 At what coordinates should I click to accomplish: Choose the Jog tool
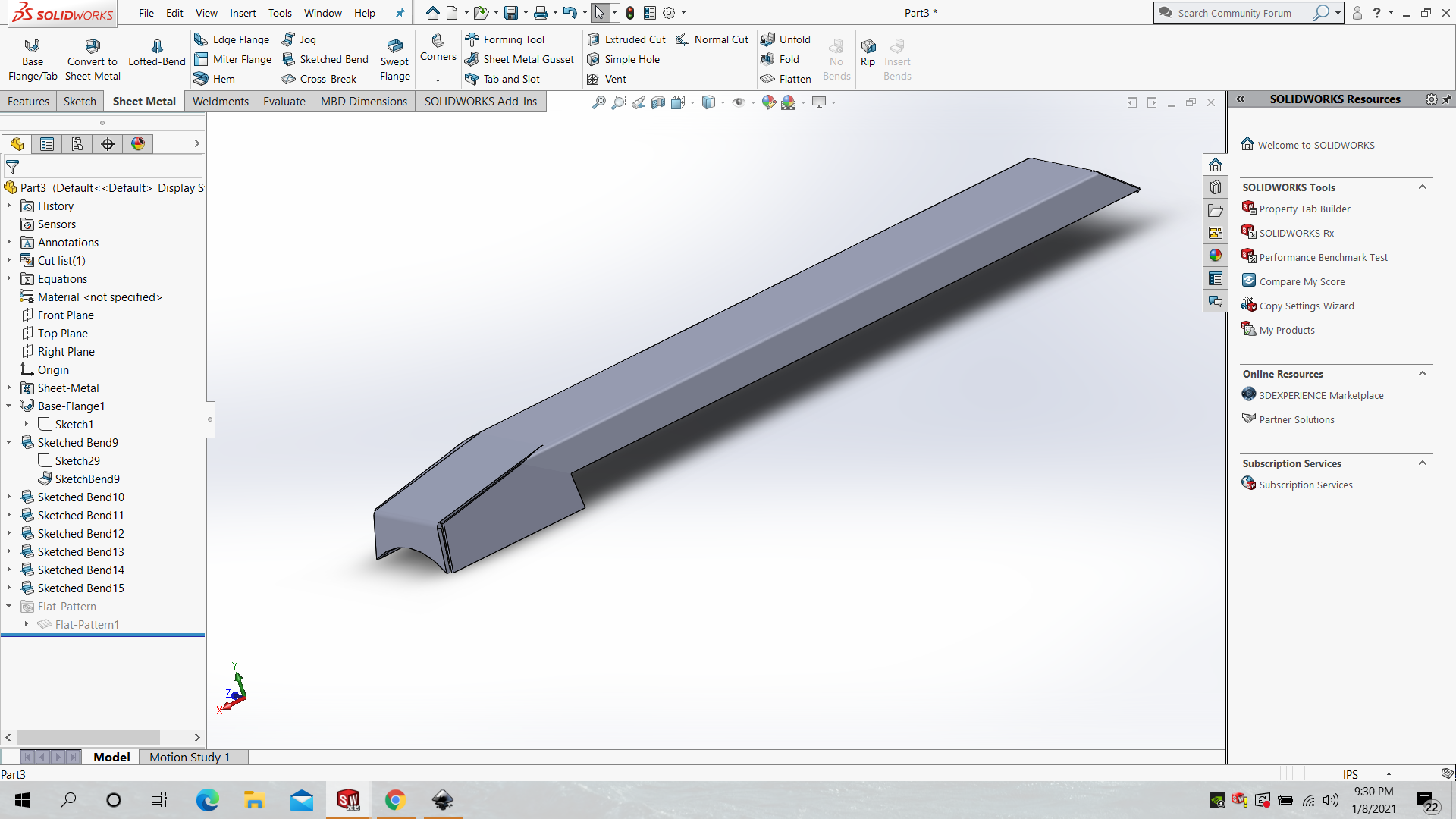(299, 39)
